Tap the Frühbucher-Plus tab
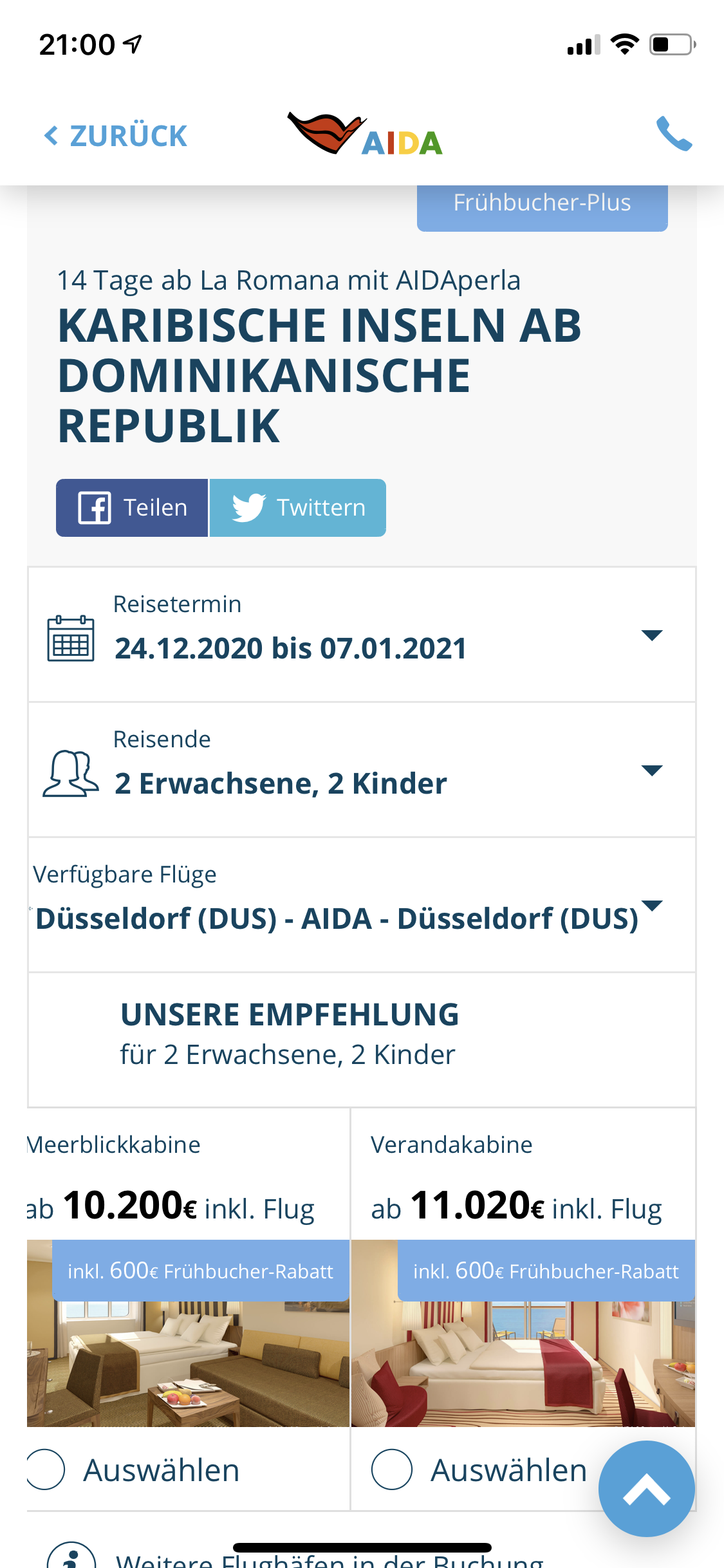Screen dimensions: 724x1568 (542, 205)
